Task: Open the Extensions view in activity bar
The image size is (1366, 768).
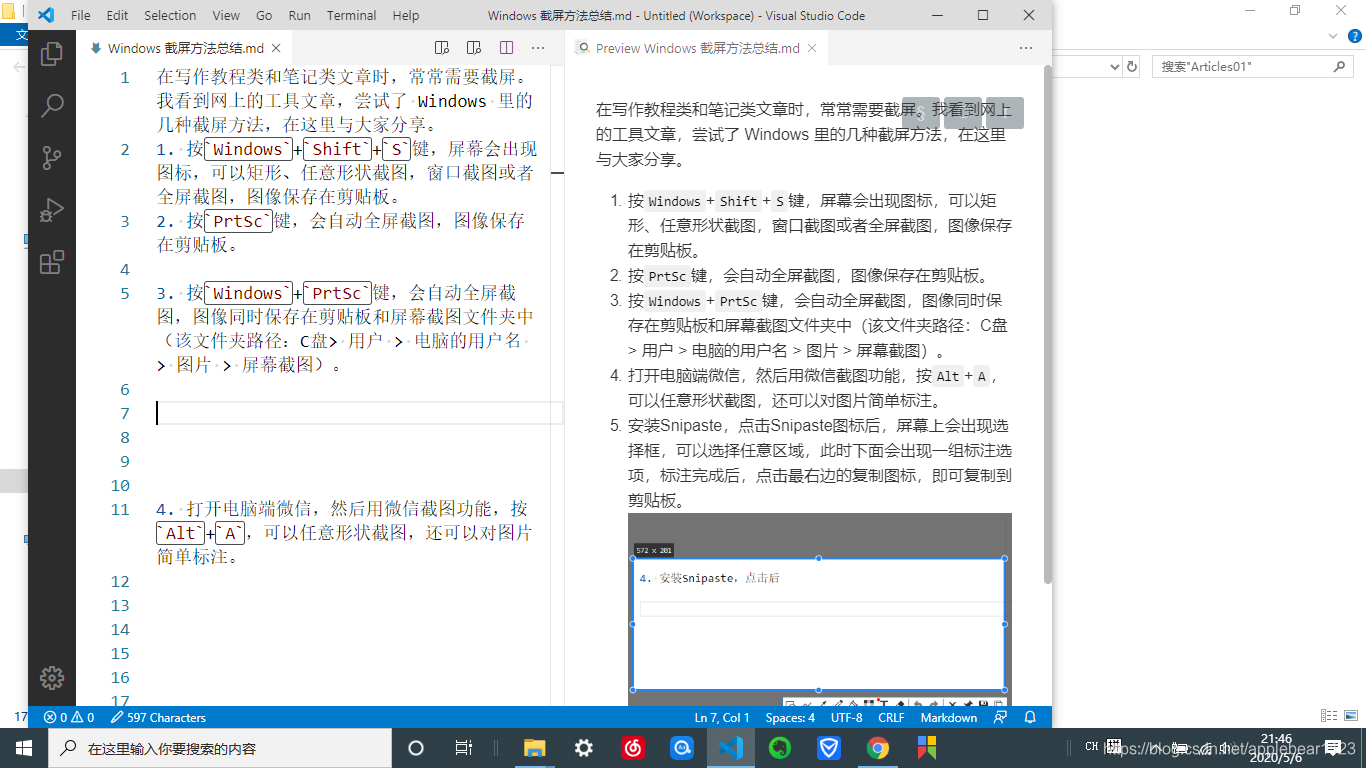Action: point(51,262)
